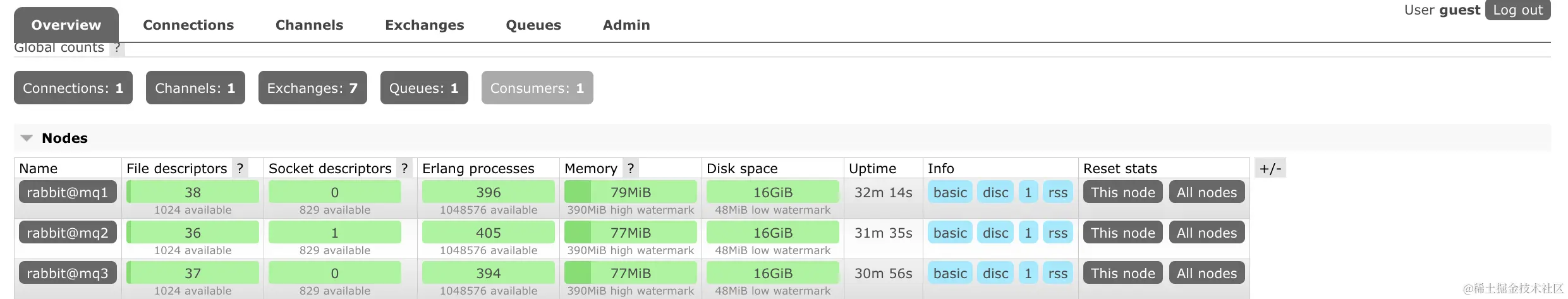Click the 79MiB memory bar for rabbit@mq1
The height and width of the screenshot is (299, 1568).
(631, 192)
